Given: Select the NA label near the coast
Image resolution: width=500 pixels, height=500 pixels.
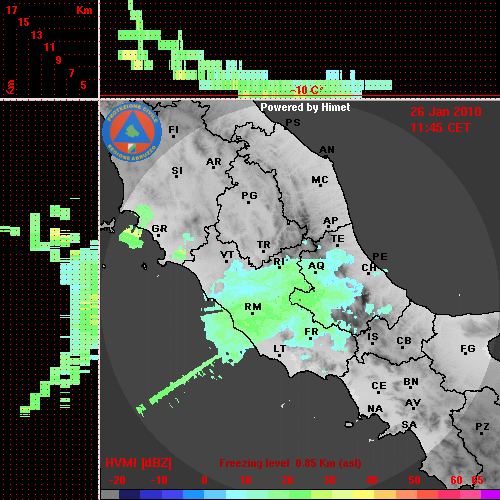Looking at the screenshot, I should [x=375, y=409].
